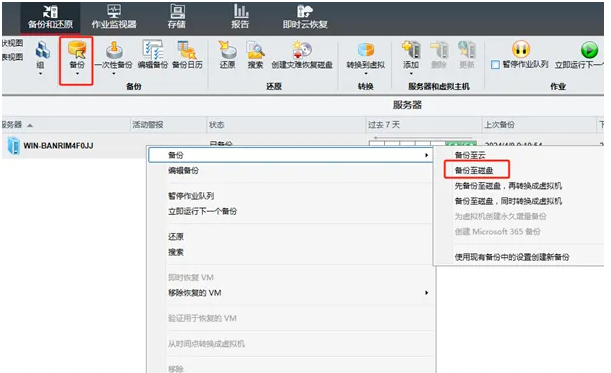This screenshot has width=611, height=373.
Task: Expand the 组 dropdown arrow
Action: tap(41, 73)
